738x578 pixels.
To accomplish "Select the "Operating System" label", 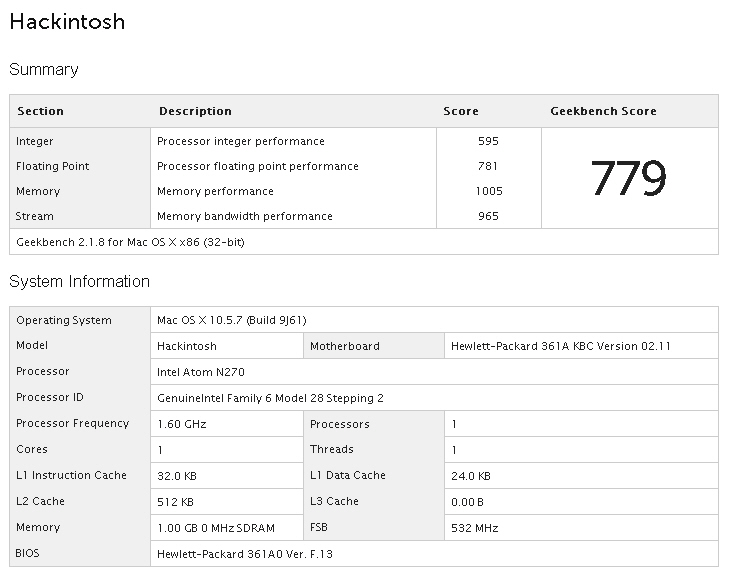I will 64,320.
